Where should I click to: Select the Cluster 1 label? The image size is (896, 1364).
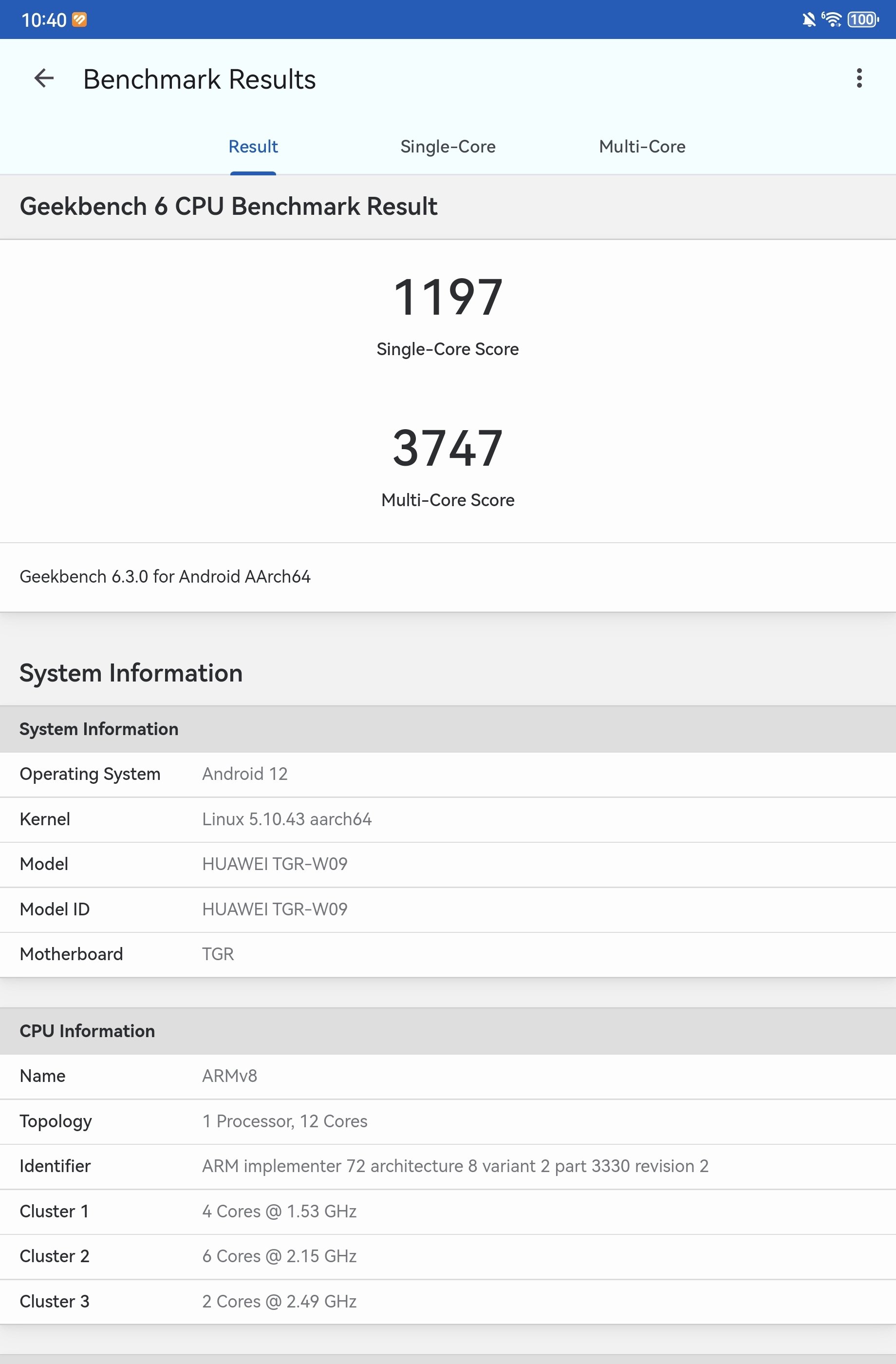point(54,1212)
